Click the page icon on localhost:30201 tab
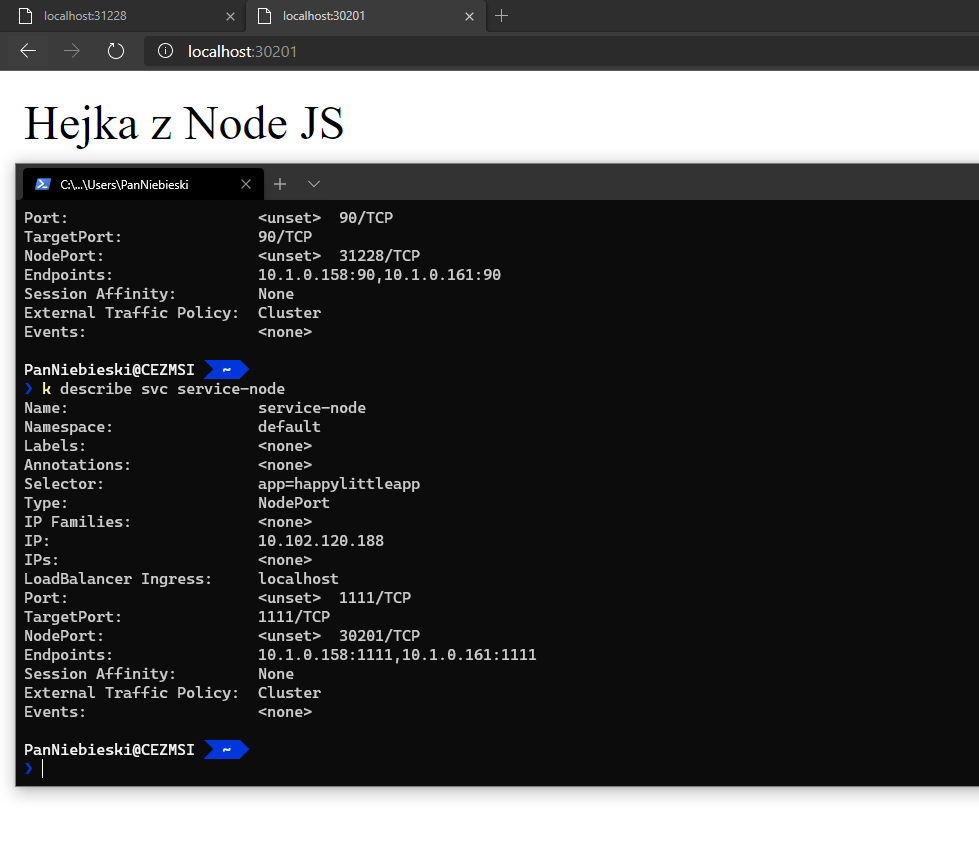 point(265,16)
